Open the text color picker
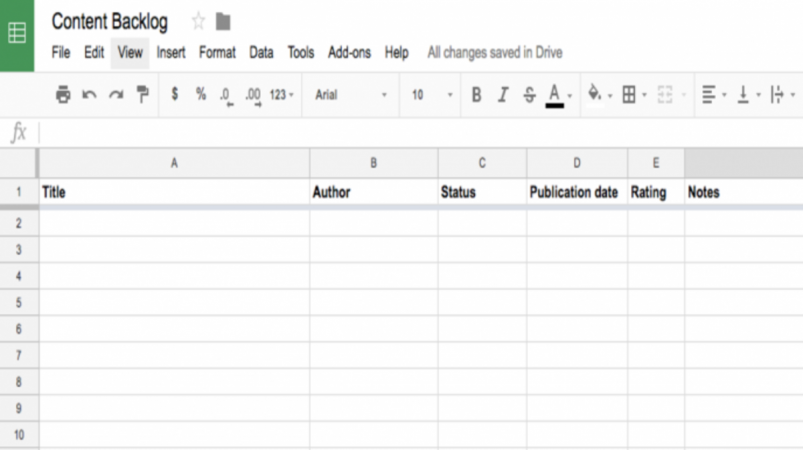The image size is (803, 450). [555, 96]
